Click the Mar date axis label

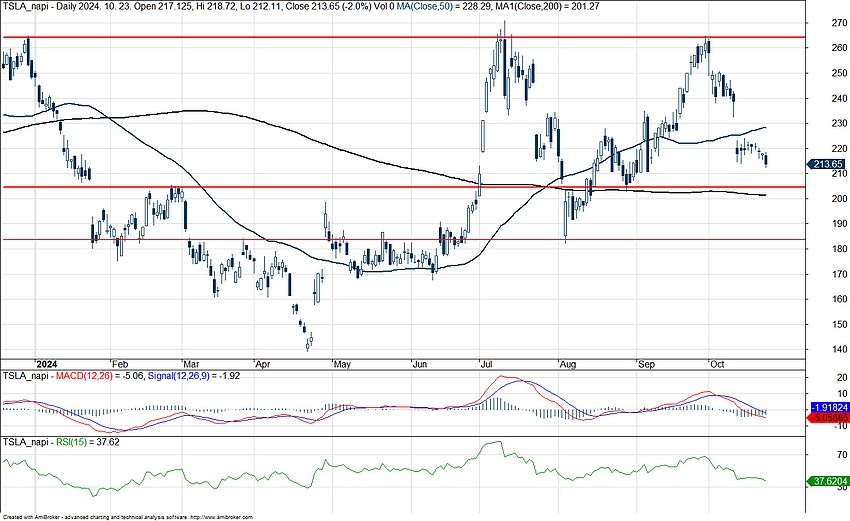pyautogui.click(x=191, y=364)
